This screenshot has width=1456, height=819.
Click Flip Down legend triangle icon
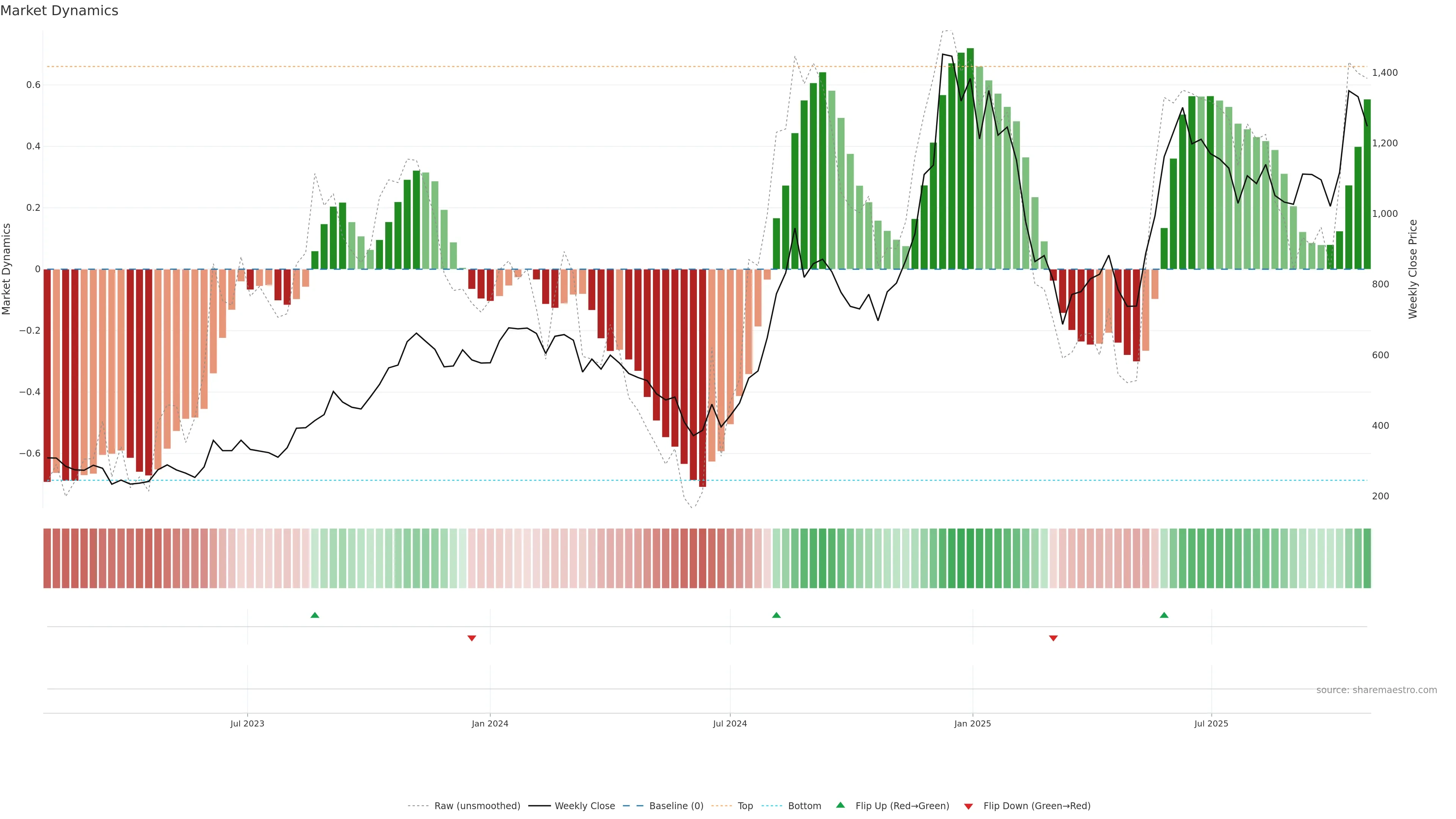[x=968, y=806]
